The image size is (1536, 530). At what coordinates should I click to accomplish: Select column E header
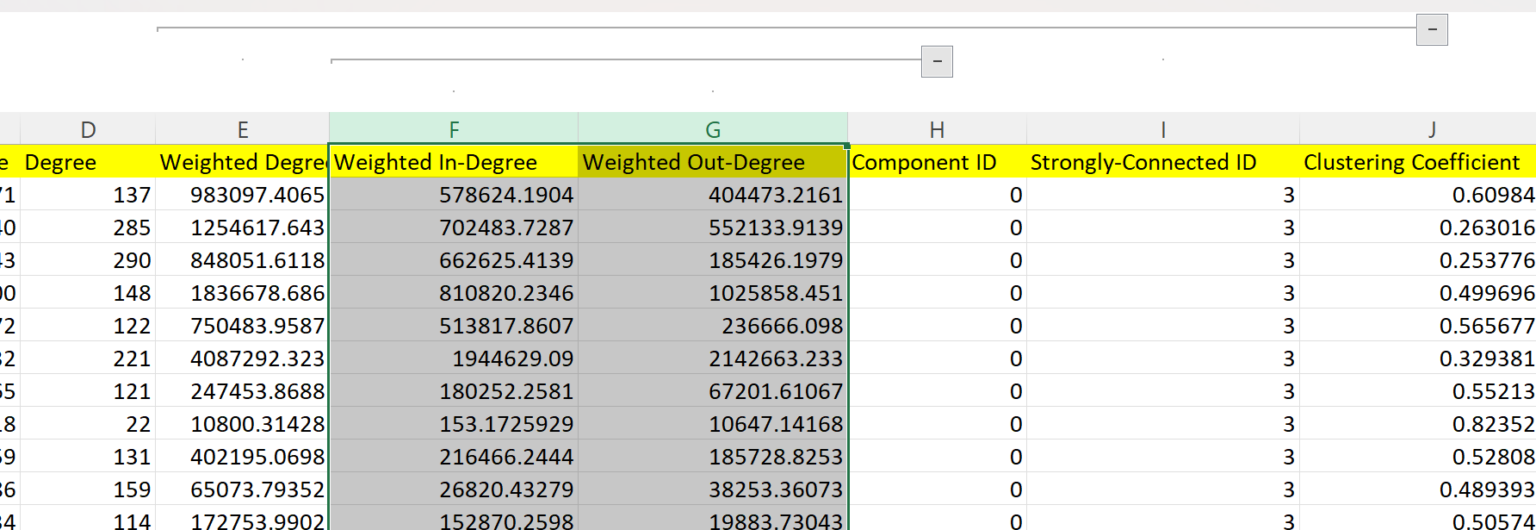point(242,129)
